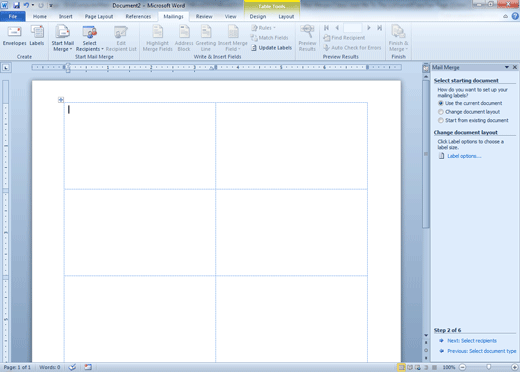Open Label options link

tap(464, 156)
